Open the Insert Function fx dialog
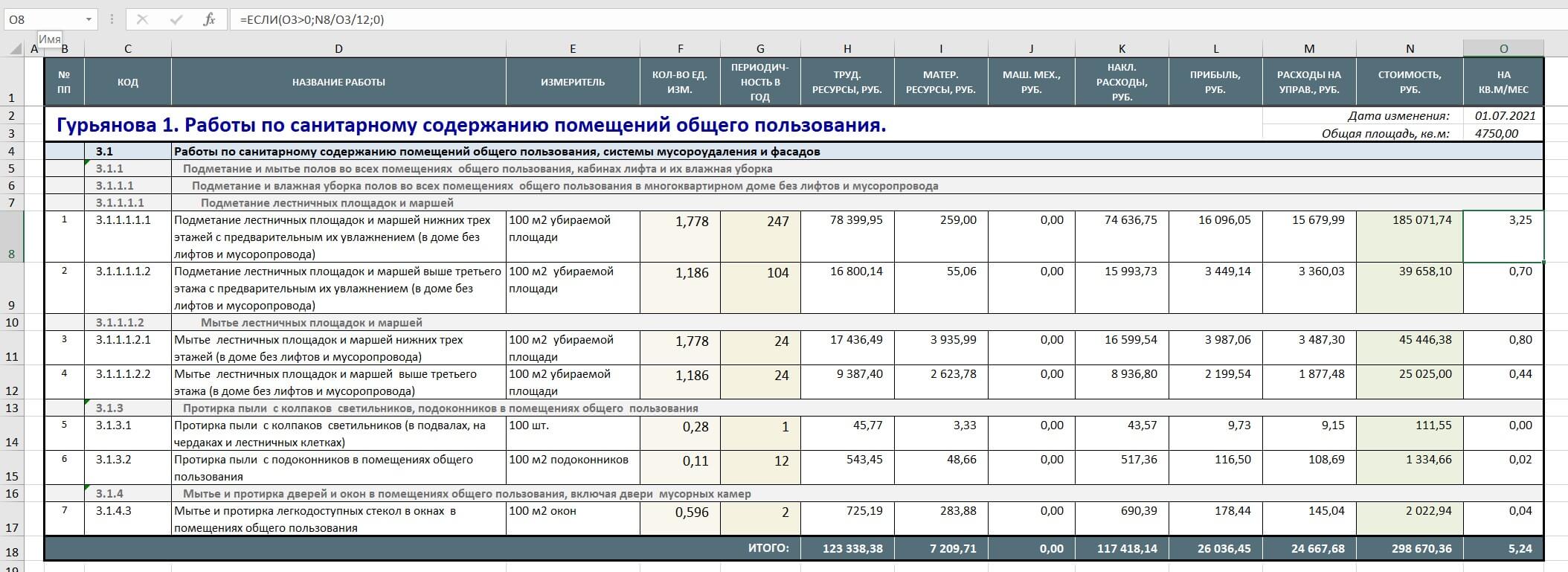 209,20
